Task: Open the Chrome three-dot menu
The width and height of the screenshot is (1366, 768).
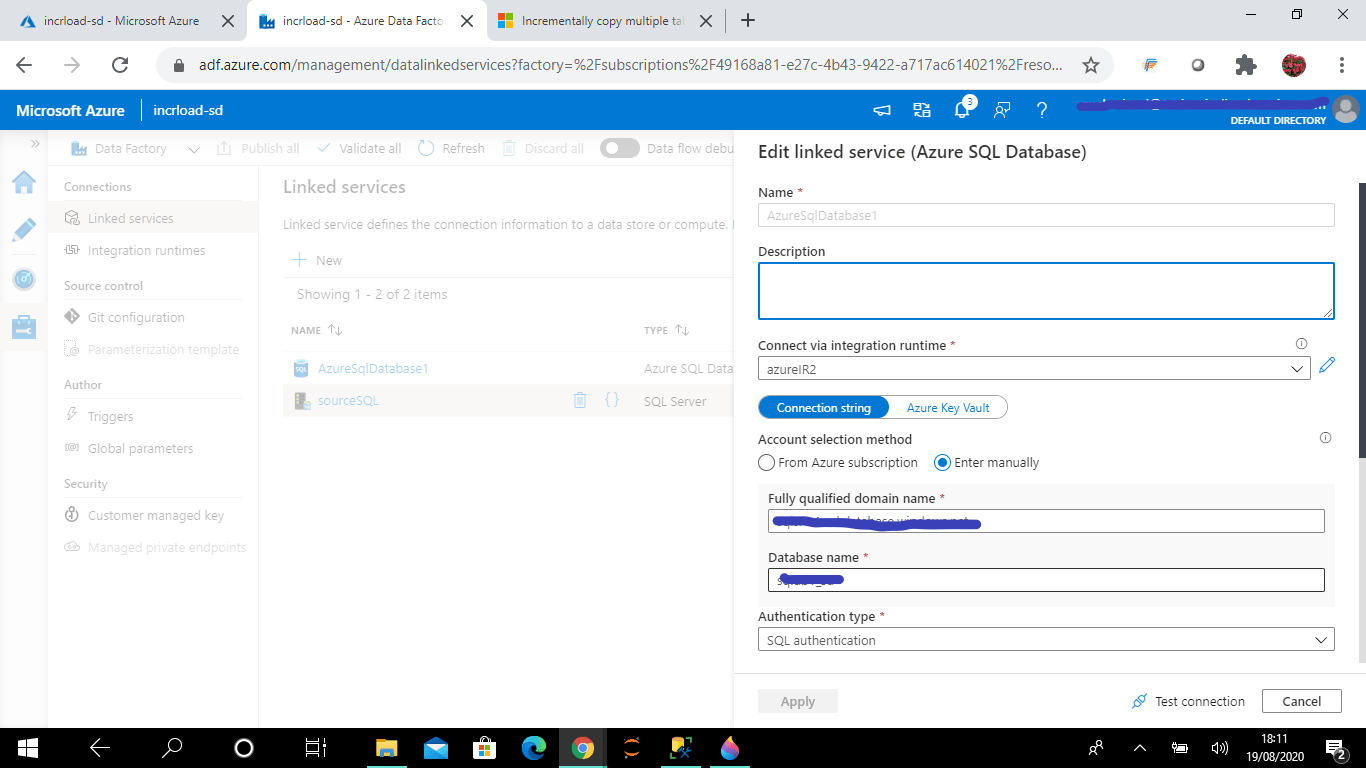Action: tap(1342, 65)
